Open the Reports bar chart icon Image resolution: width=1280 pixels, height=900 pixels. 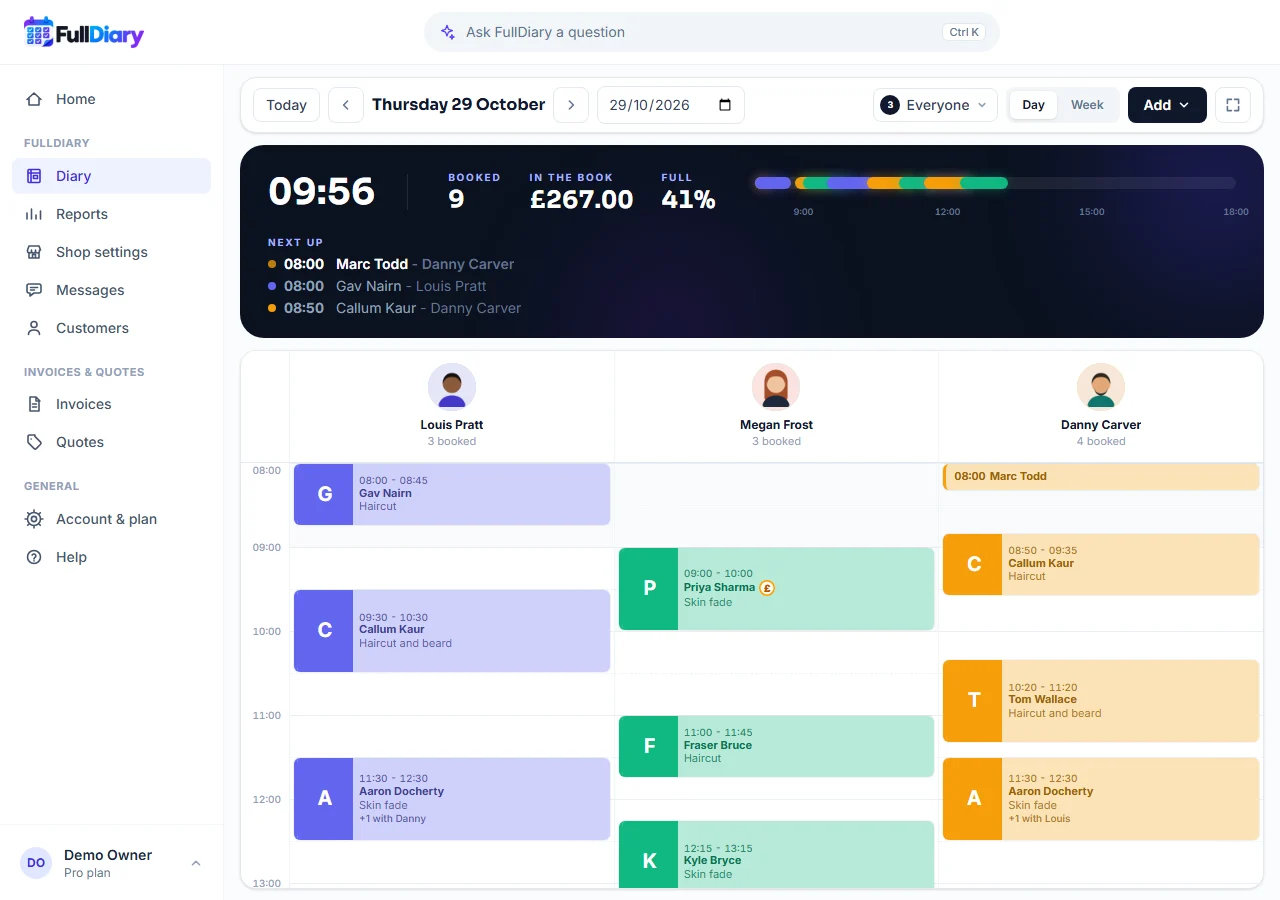(34, 214)
